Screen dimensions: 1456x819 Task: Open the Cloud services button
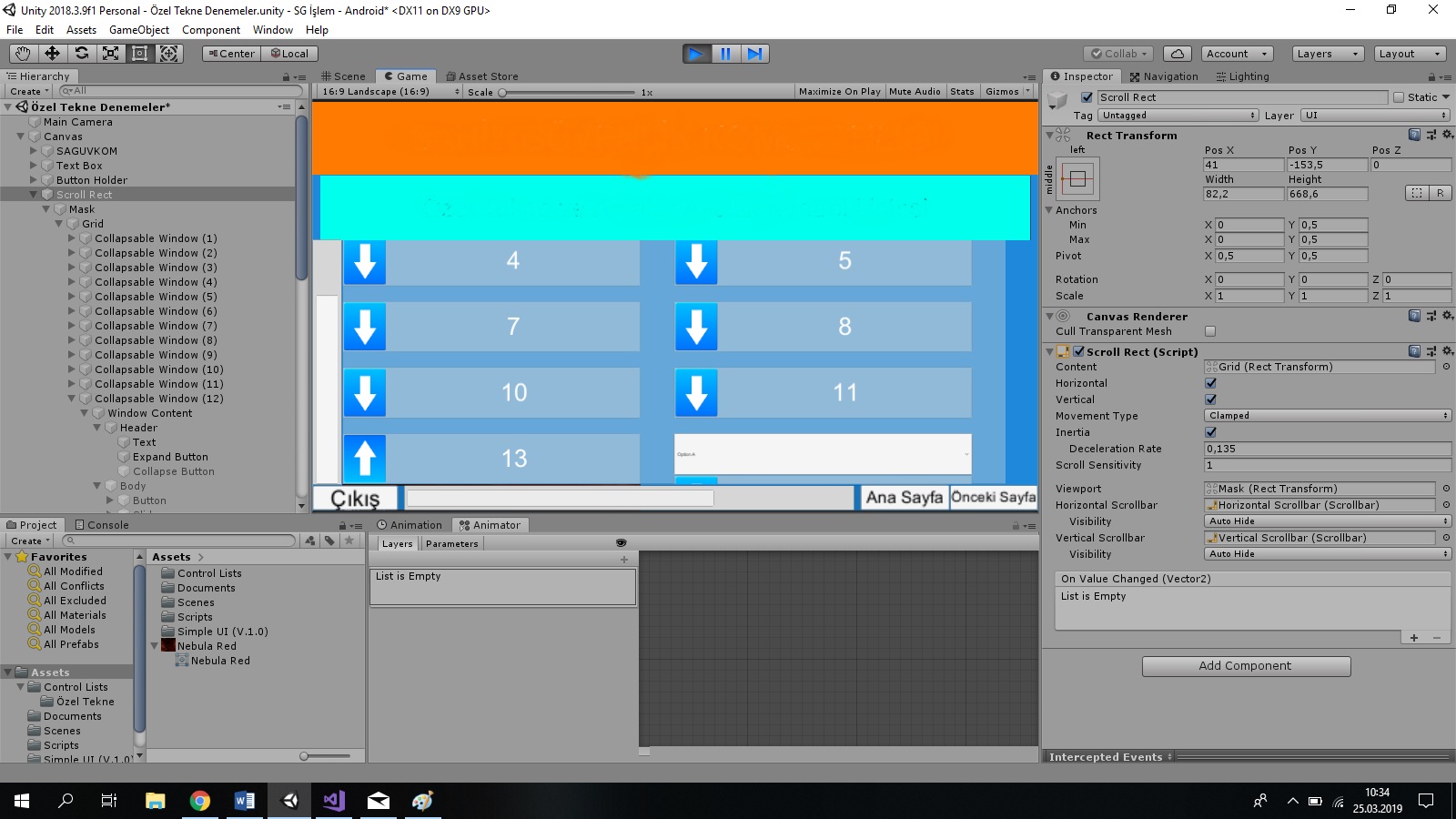(1177, 54)
